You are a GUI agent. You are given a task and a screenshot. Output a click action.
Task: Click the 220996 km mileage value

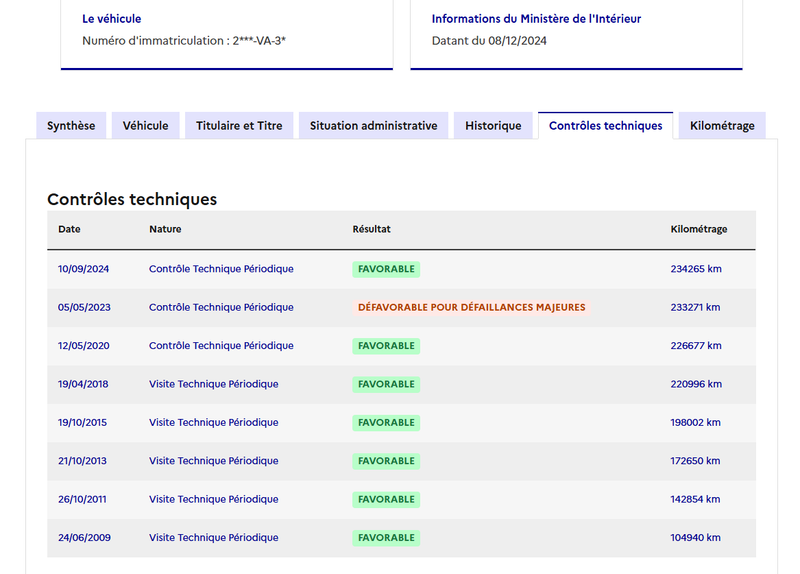pyautogui.click(x=696, y=384)
